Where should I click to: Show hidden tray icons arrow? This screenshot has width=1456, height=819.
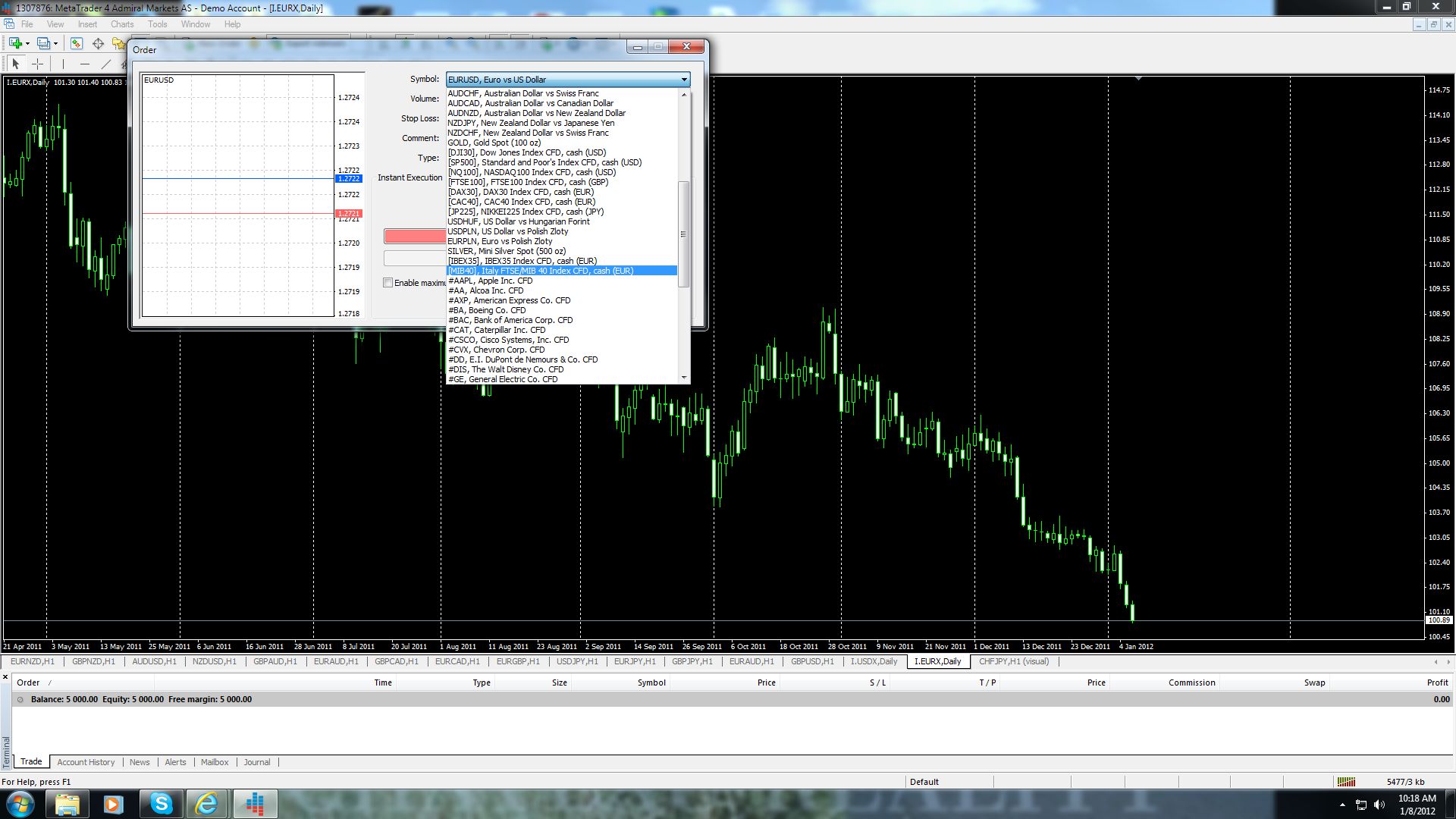(x=1342, y=805)
